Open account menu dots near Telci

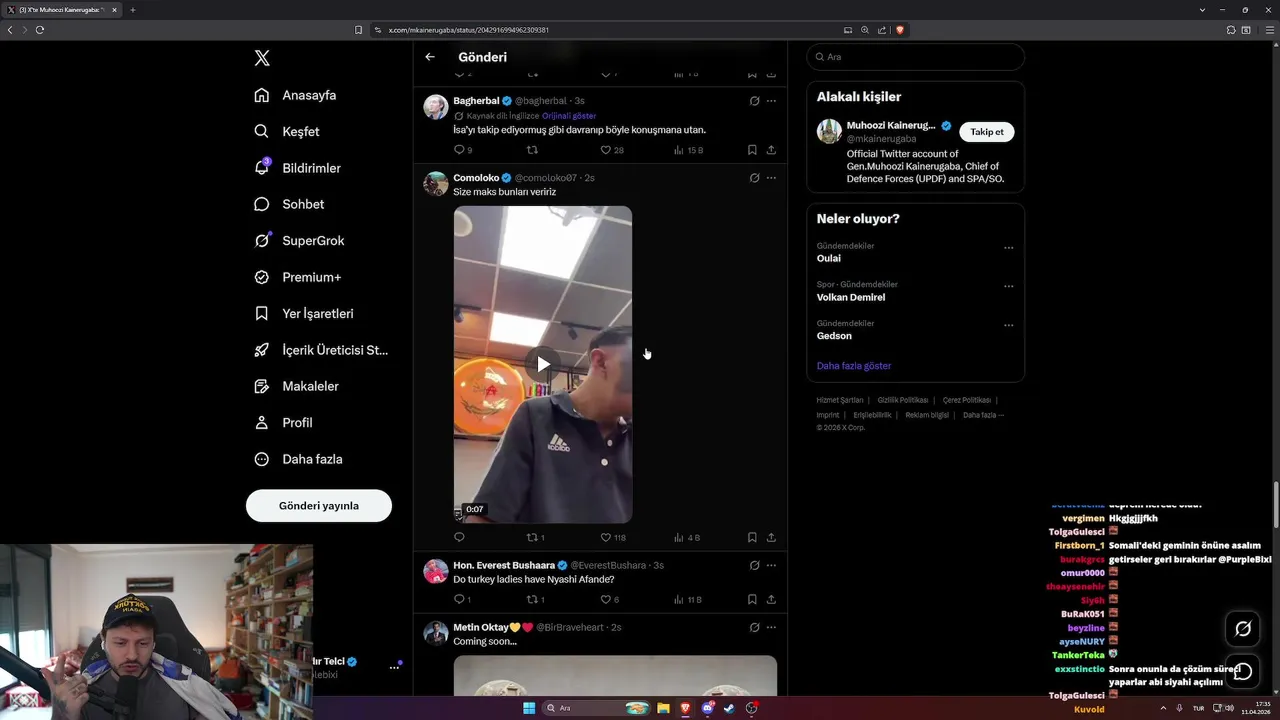[394, 667]
